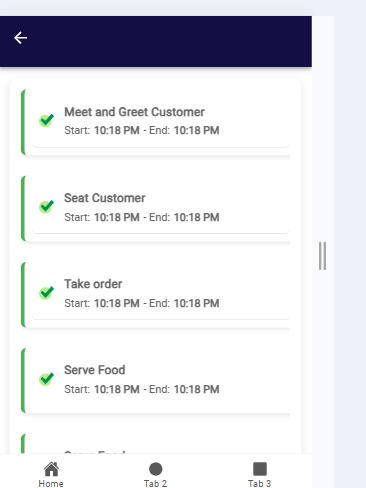Go back using the arrow icon

[20, 38]
